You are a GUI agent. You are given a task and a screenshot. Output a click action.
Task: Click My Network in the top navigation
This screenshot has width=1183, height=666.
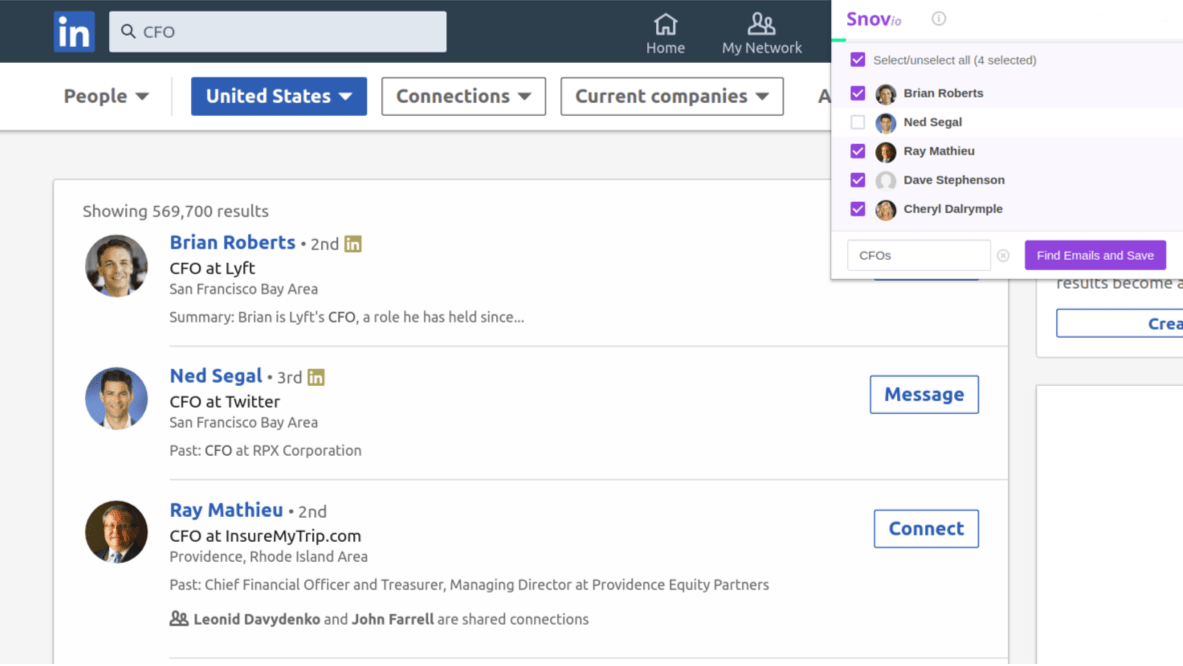point(761,31)
